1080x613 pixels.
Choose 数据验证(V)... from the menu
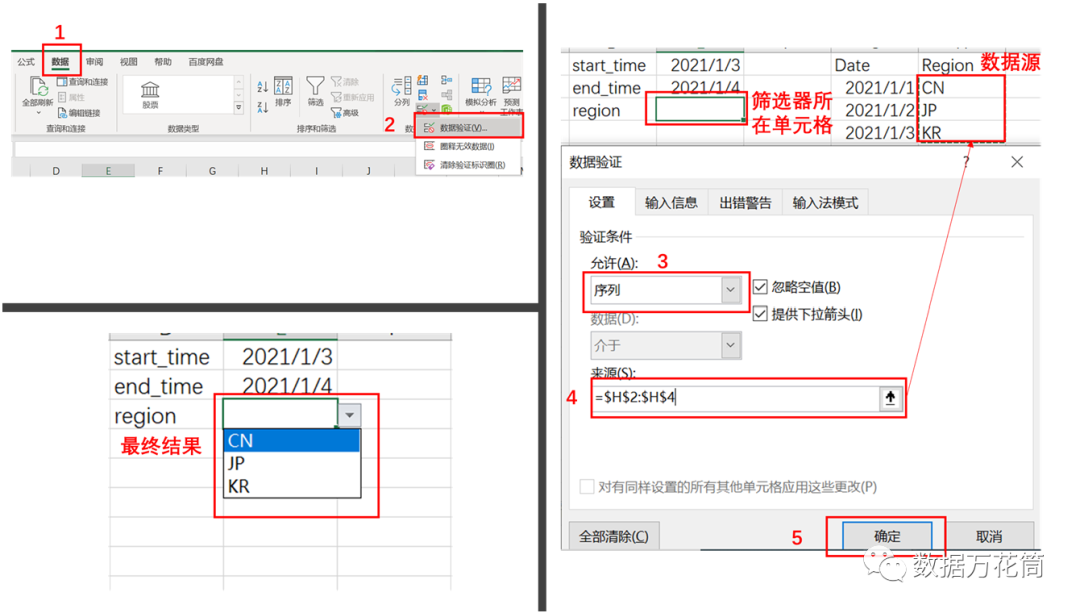468,127
